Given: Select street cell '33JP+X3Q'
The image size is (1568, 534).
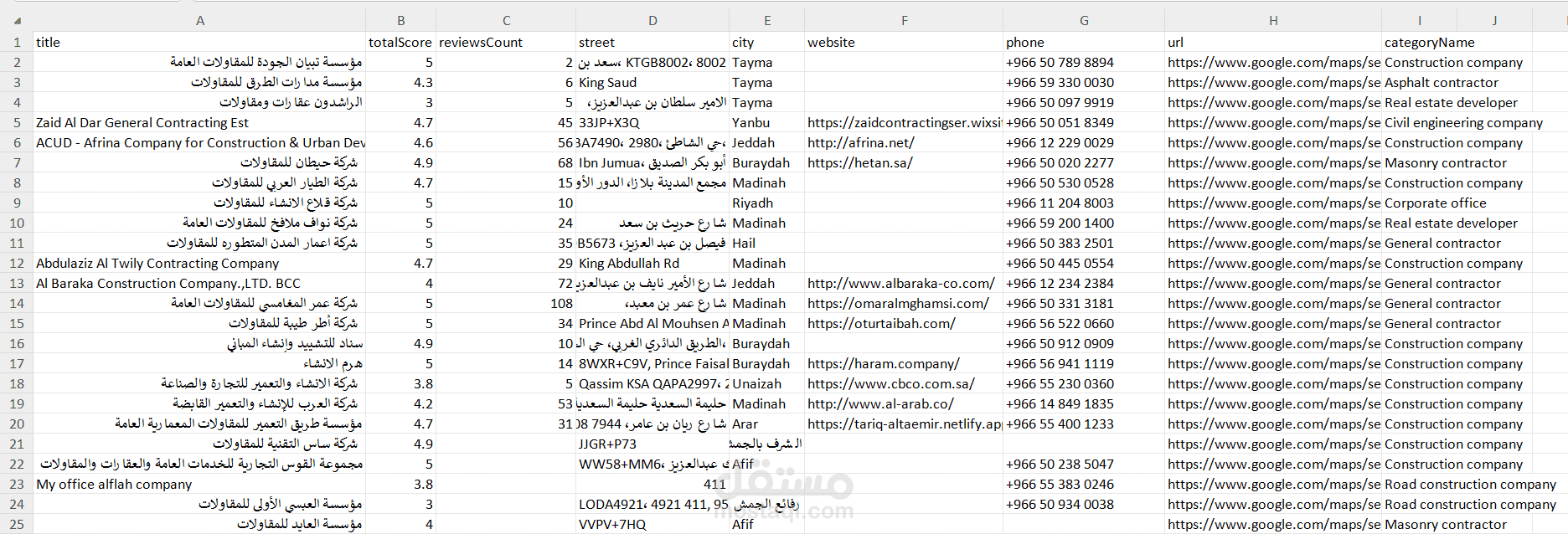Looking at the screenshot, I should tap(652, 122).
